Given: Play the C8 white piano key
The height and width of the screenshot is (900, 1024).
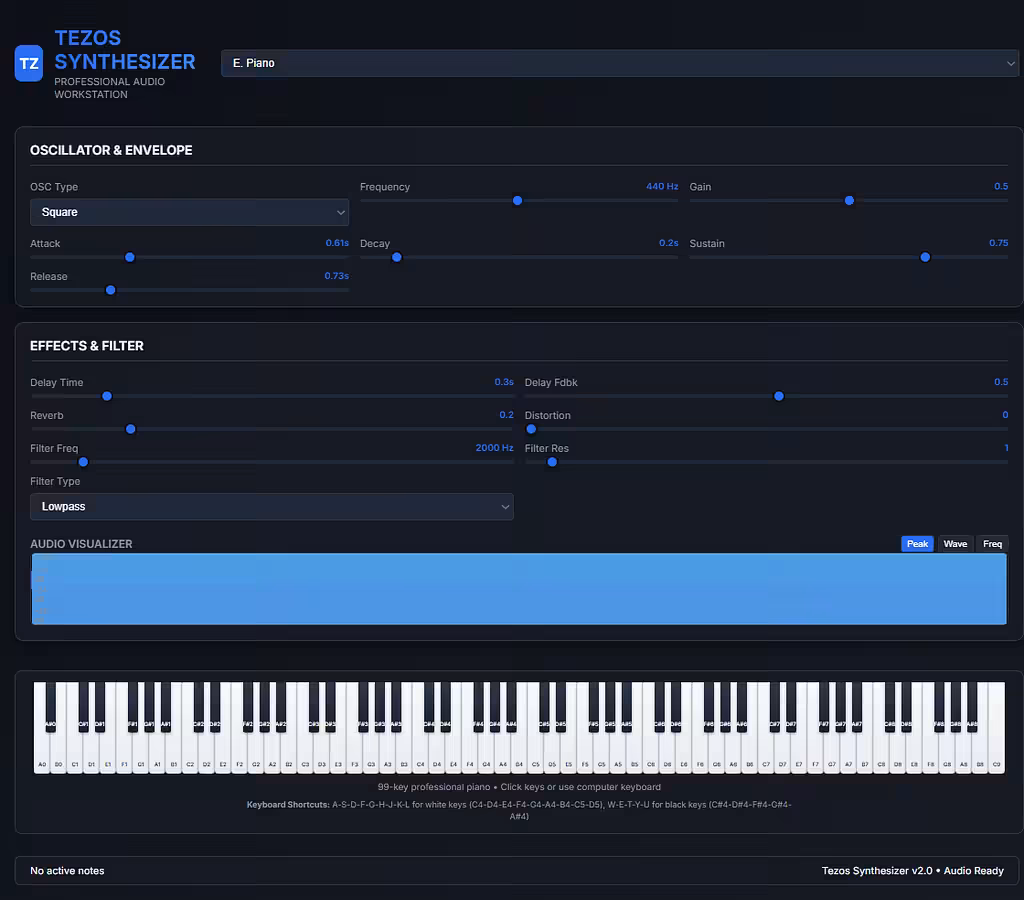Looking at the screenshot, I should tap(881, 752).
